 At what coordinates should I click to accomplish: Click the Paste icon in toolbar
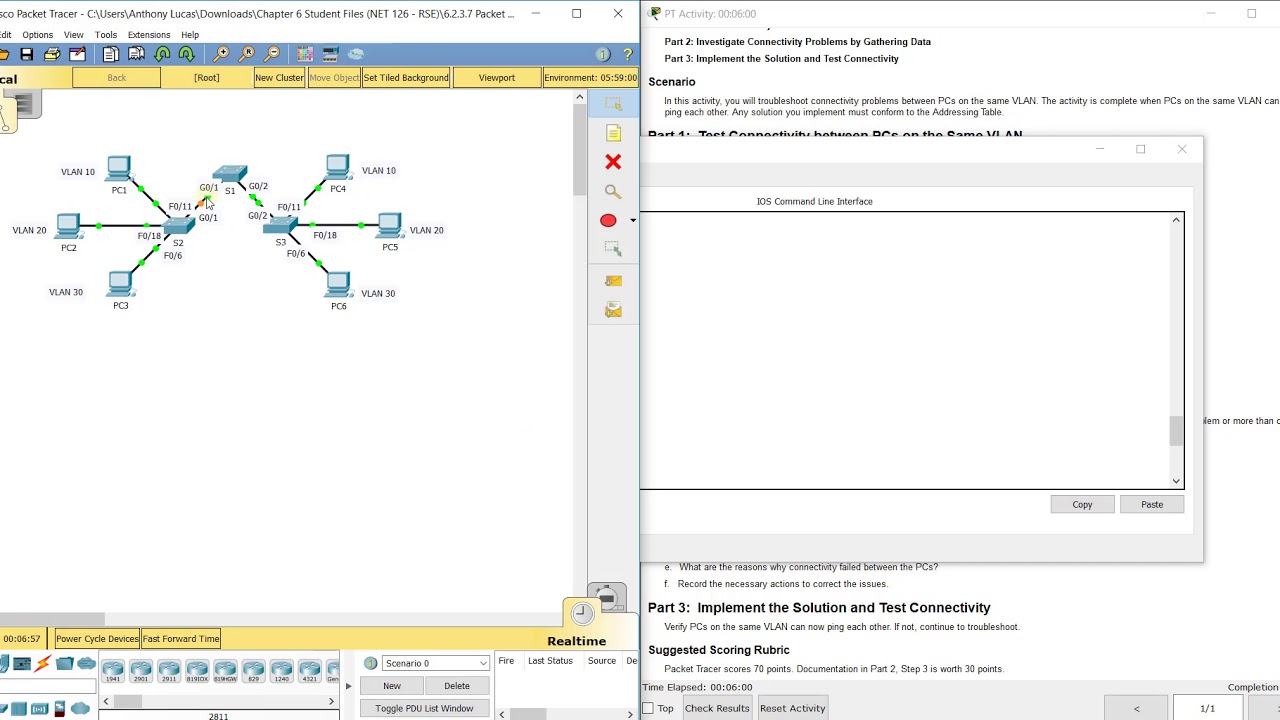click(x=136, y=54)
